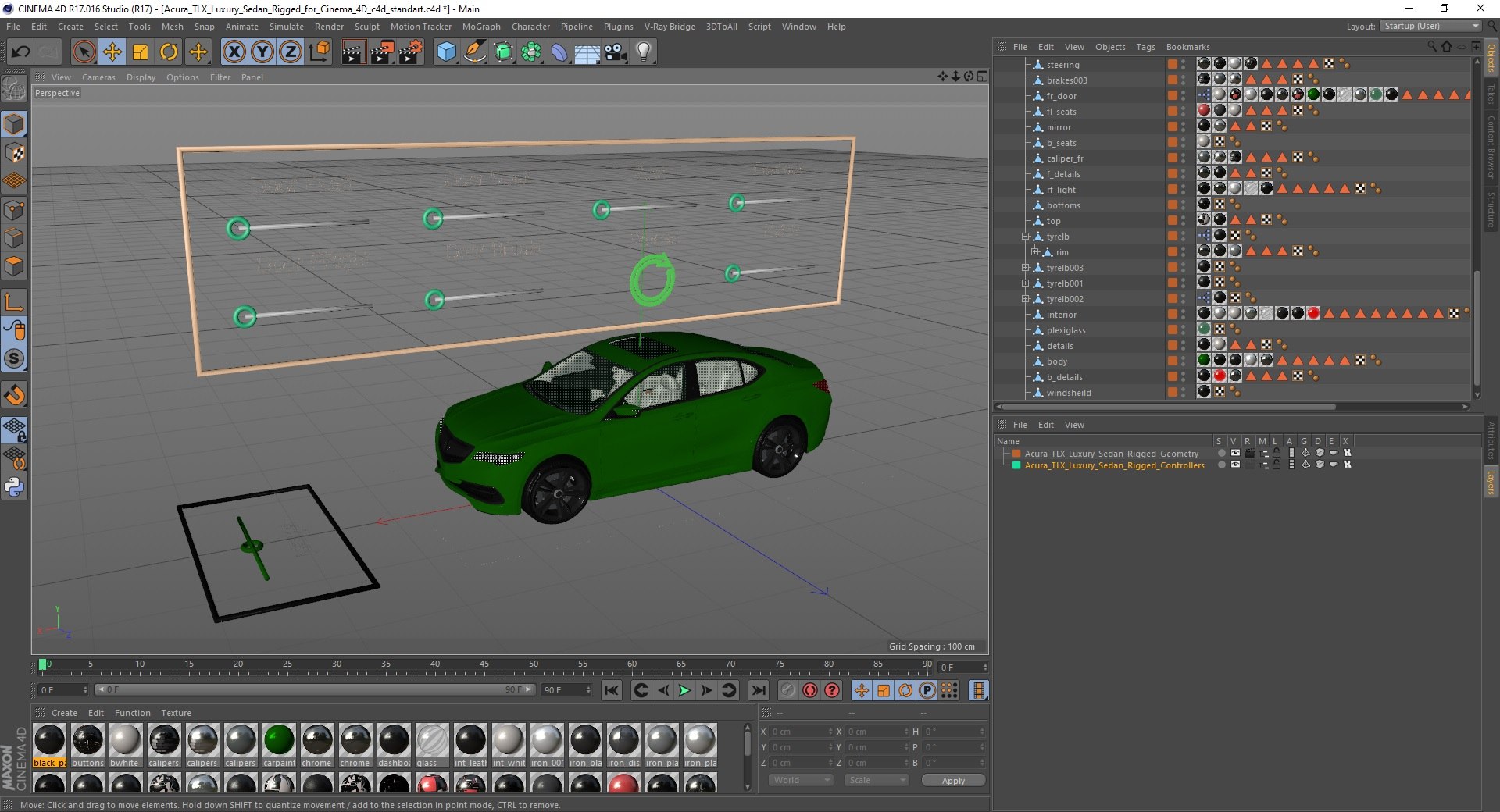Screen dimensions: 1500x812
Task: Open Object Manager Tags menu
Action: pyautogui.click(x=1145, y=47)
